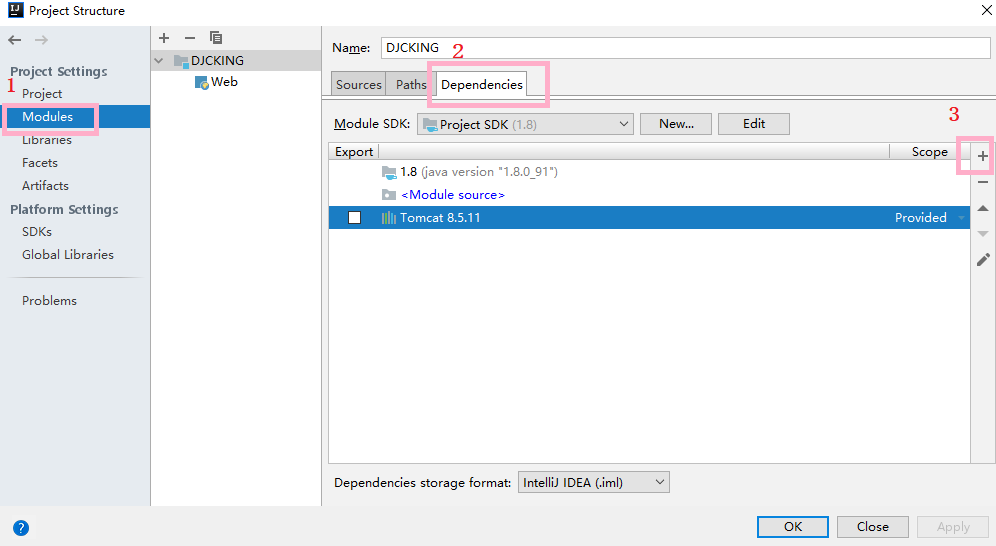Remove selected module with the minus icon
996x546 pixels.
189,38
